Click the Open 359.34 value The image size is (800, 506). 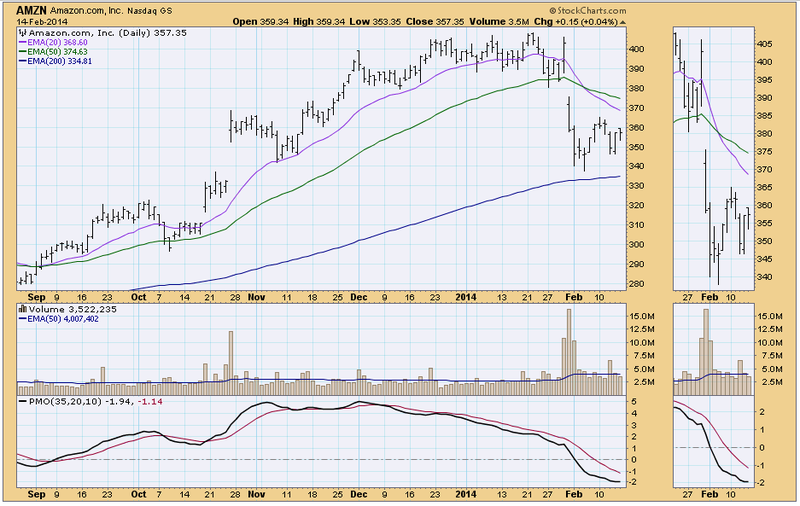261,21
